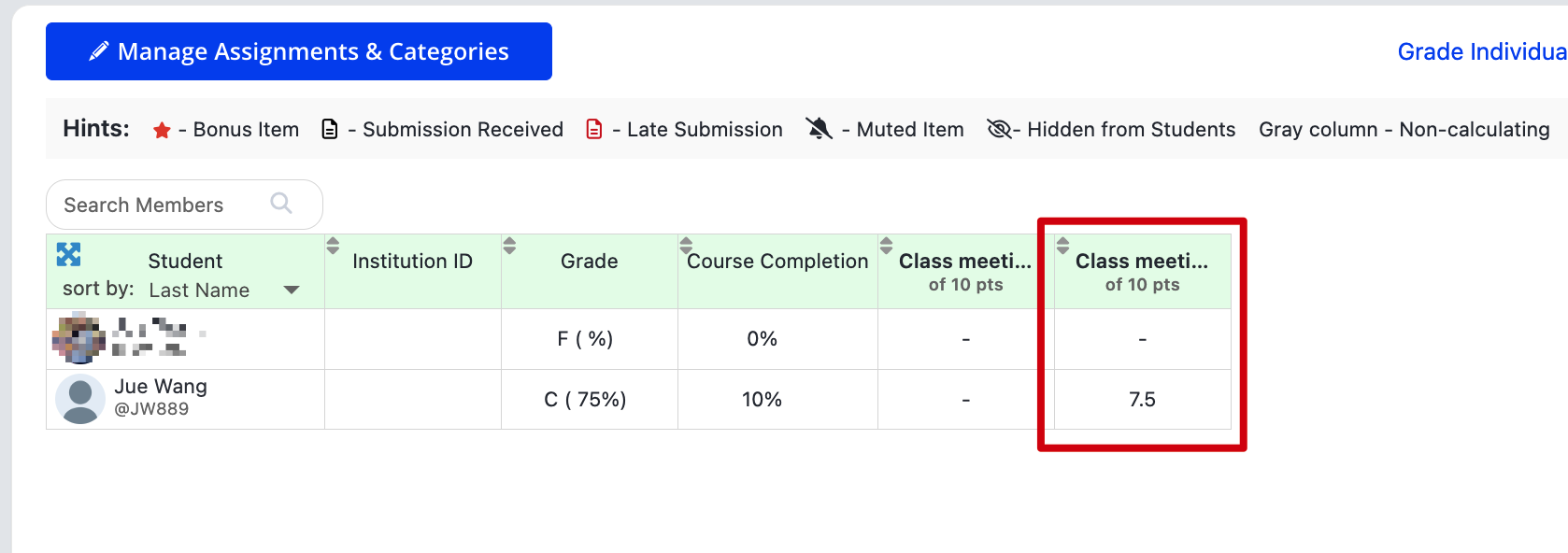Toggle sort on Course Completion column

tap(686, 246)
